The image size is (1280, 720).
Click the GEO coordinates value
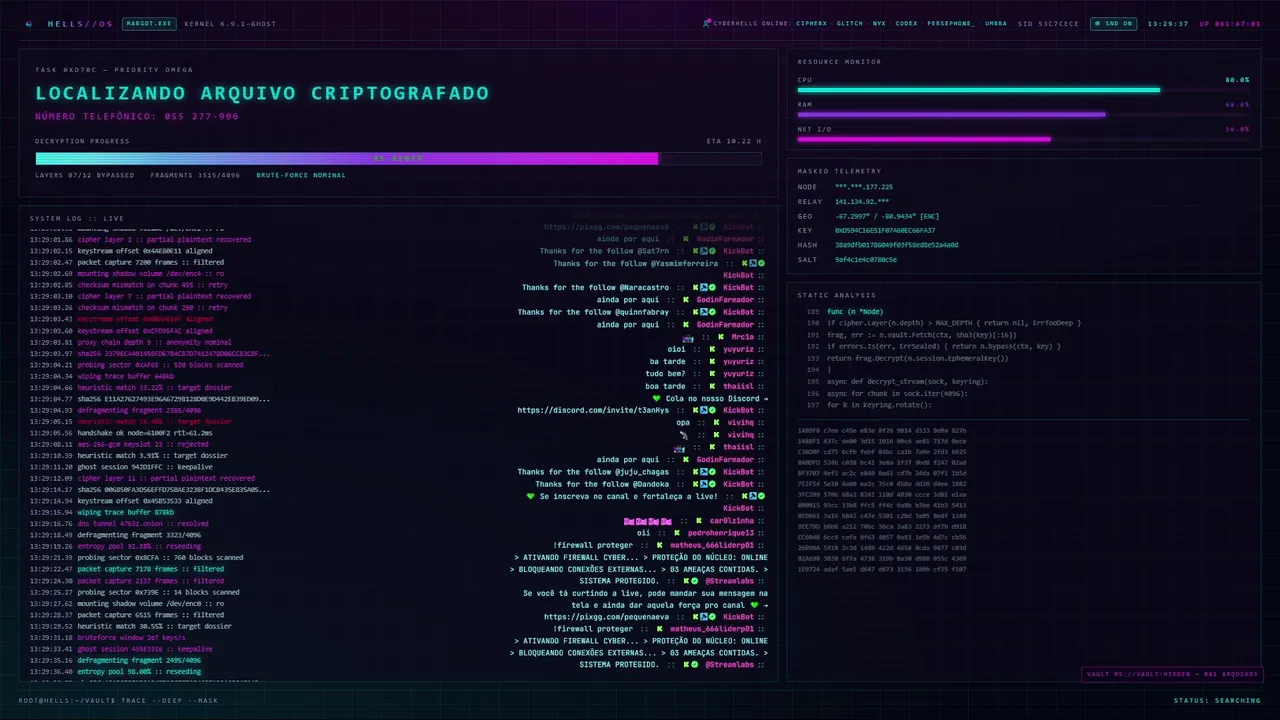click(885, 216)
